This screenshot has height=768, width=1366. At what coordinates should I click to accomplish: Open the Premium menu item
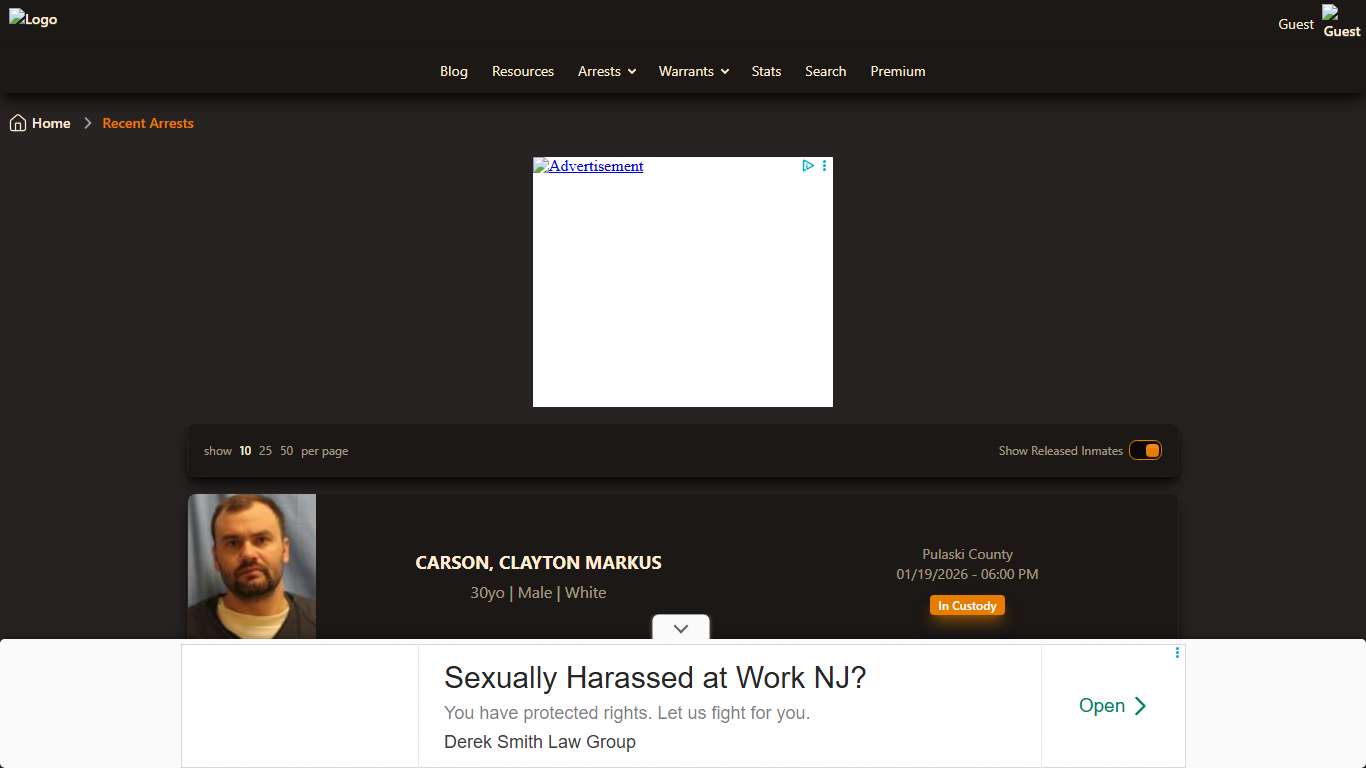click(897, 71)
